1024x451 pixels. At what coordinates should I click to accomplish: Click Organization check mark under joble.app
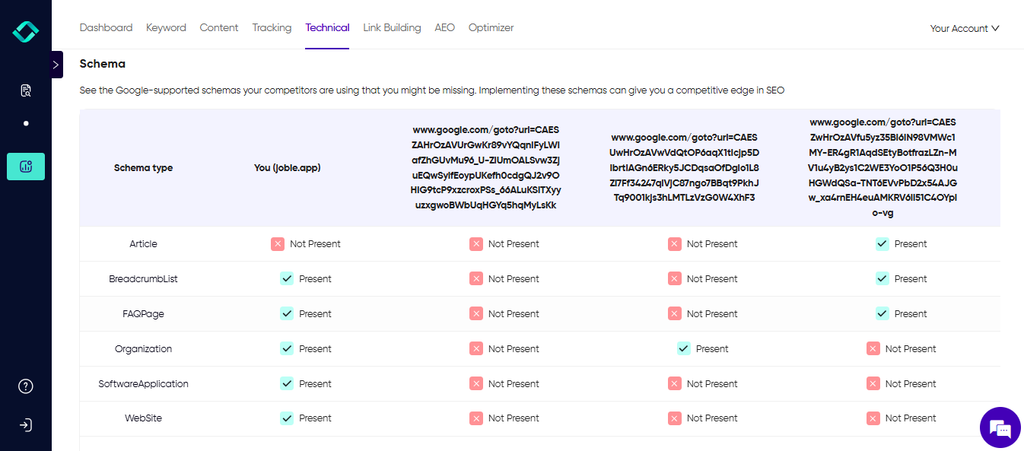[287, 349]
